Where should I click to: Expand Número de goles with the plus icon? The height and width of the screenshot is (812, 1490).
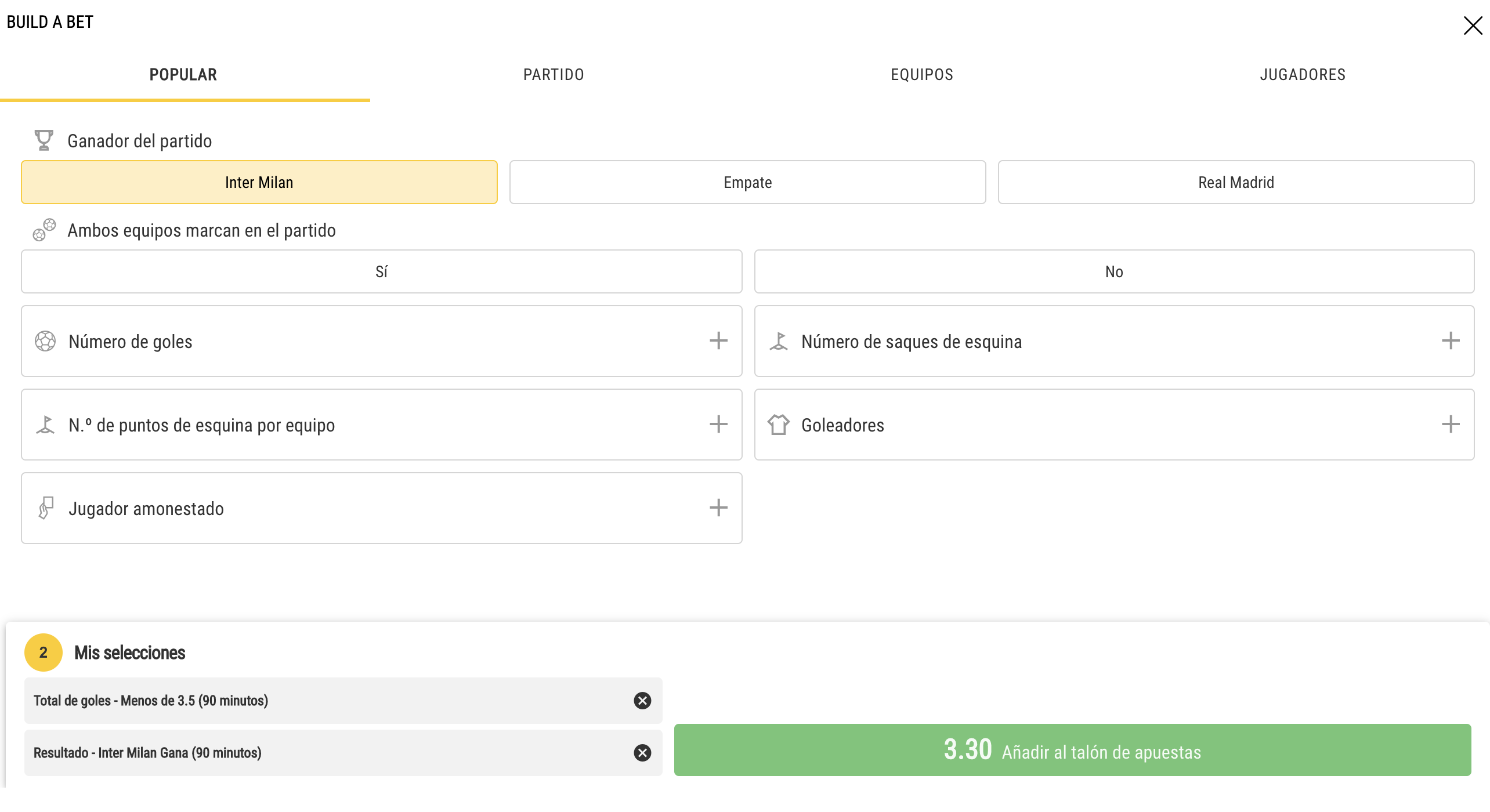pyautogui.click(x=718, y=341)
